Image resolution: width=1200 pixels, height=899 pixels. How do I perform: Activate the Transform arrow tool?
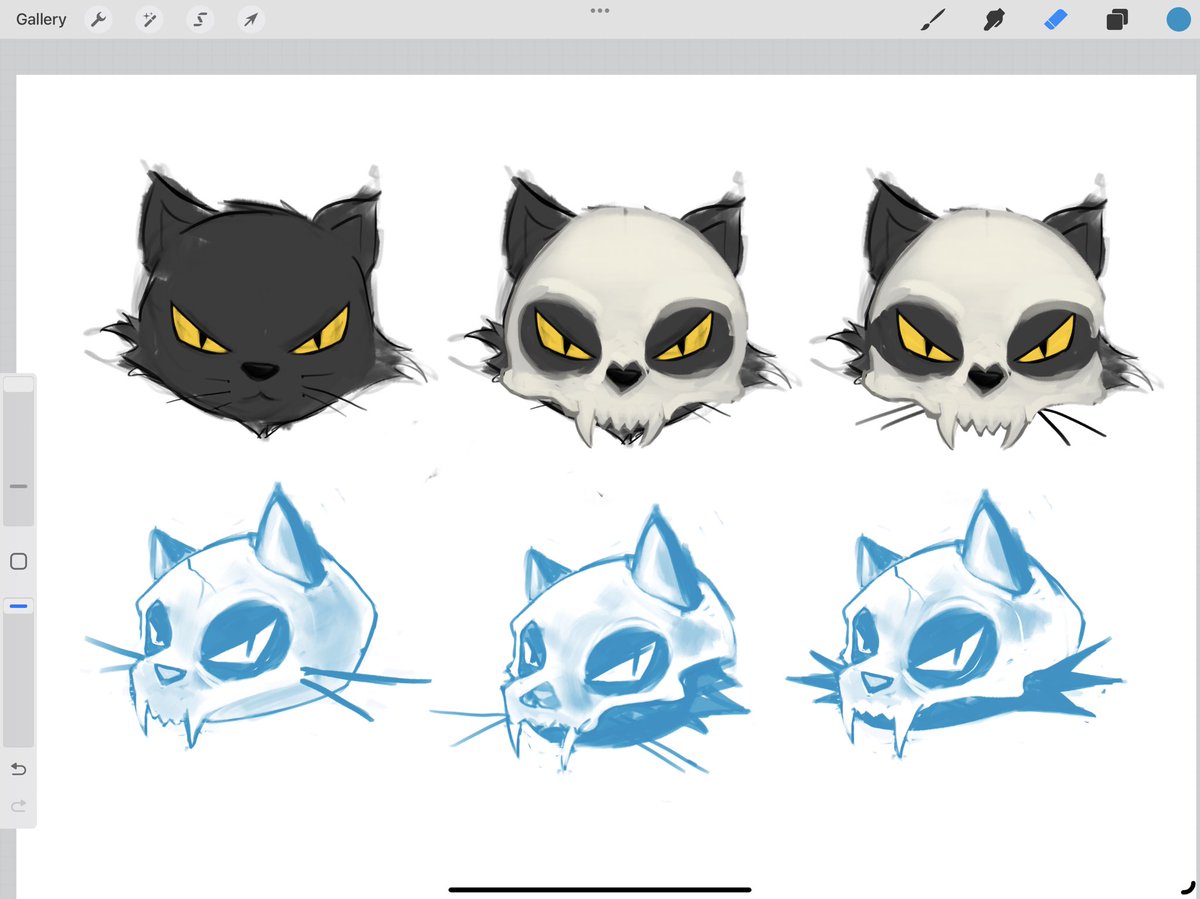click(251, 19)
